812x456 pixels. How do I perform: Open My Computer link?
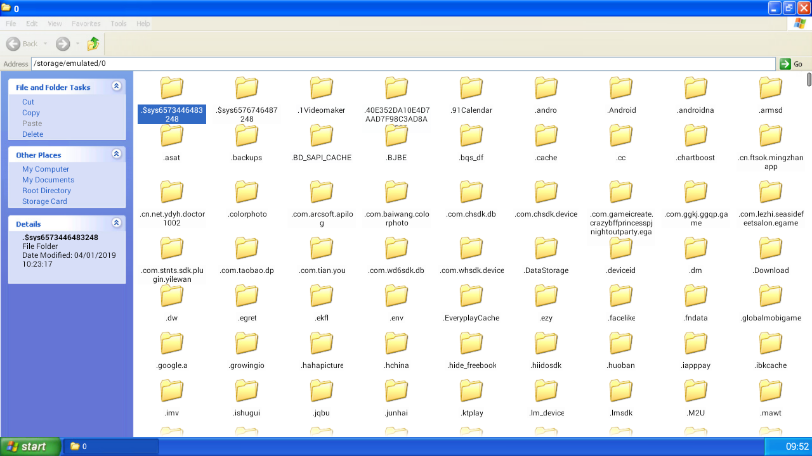pyautogui.click(x=46, y=169)
